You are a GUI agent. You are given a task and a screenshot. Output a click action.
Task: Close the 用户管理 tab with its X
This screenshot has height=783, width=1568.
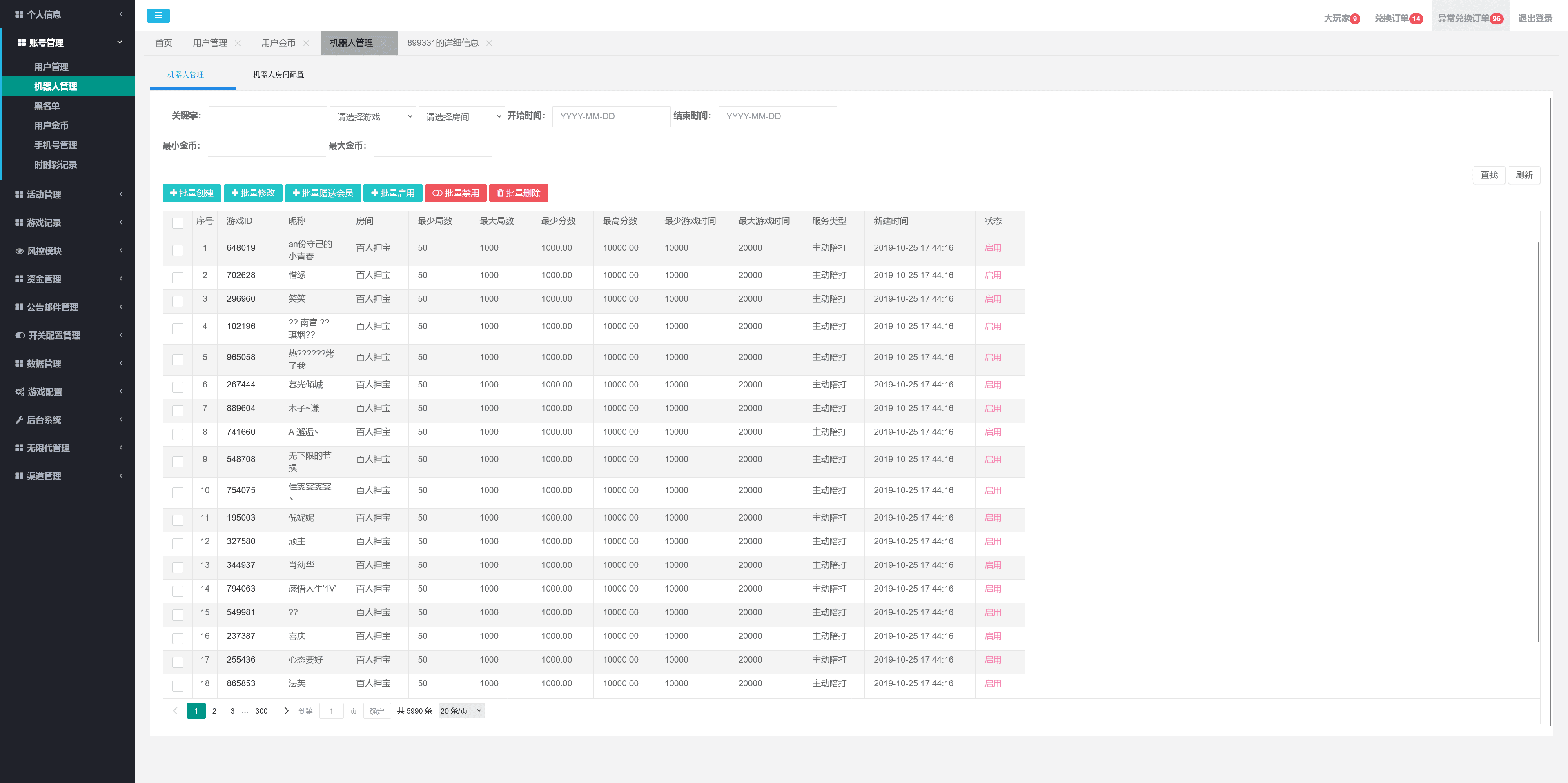pos(238,43)
